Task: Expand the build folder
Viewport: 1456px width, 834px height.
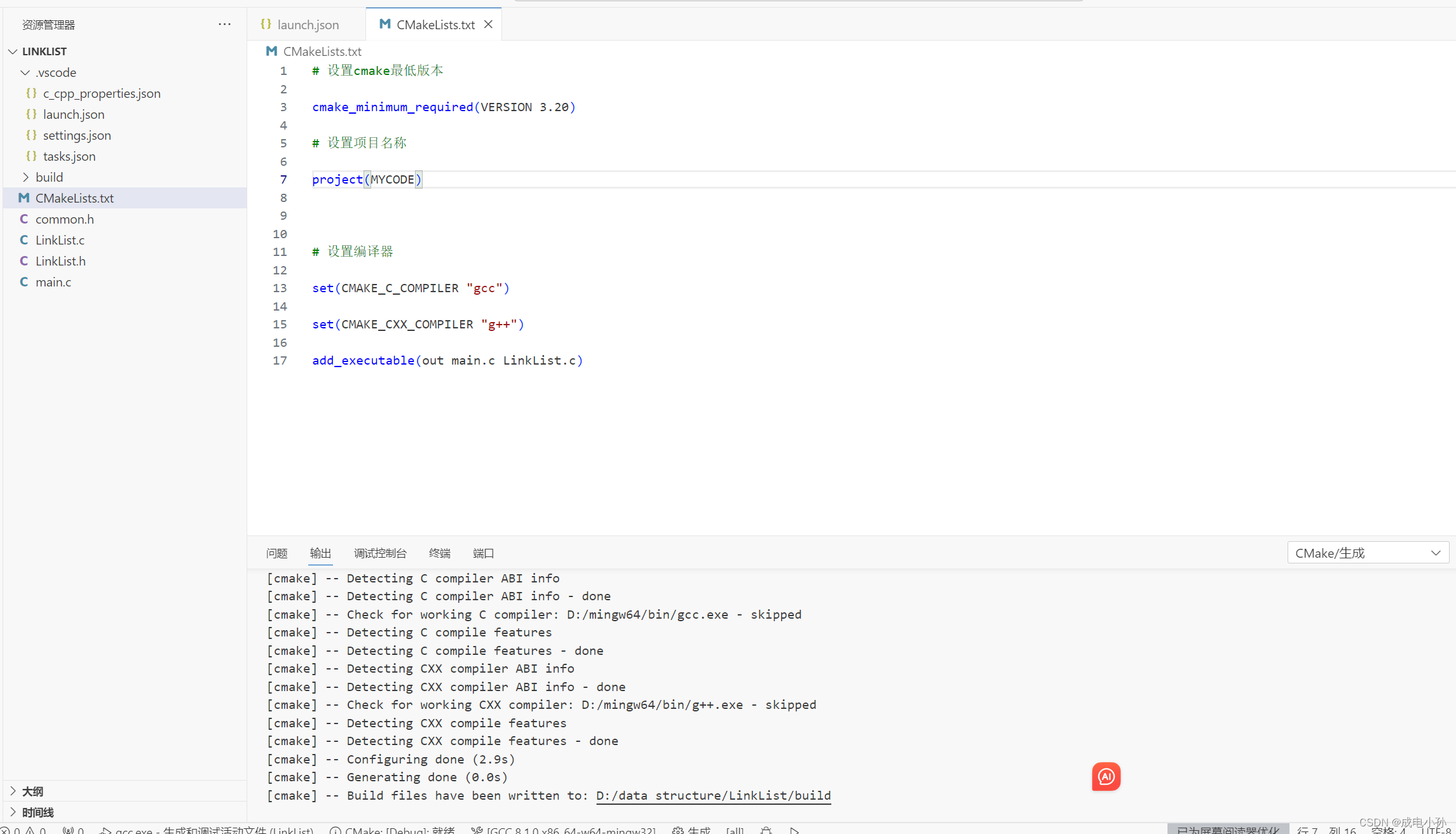Action: pos(49,177)
